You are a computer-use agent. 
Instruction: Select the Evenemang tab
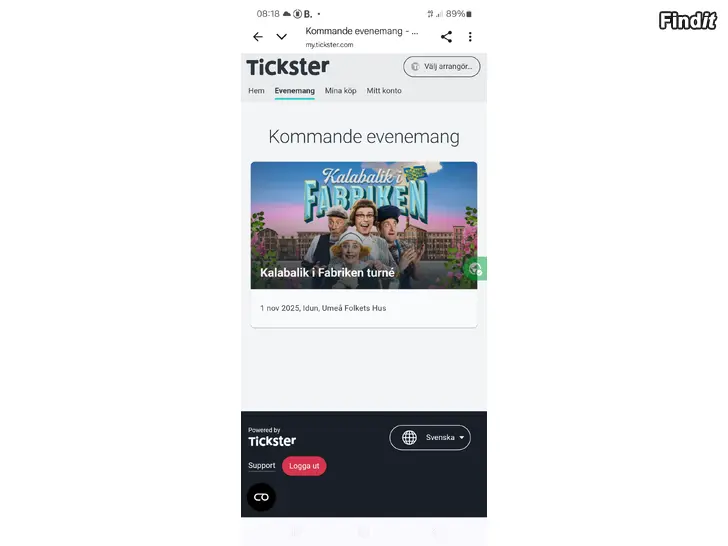pyautogui.click(x=294, y=91)
